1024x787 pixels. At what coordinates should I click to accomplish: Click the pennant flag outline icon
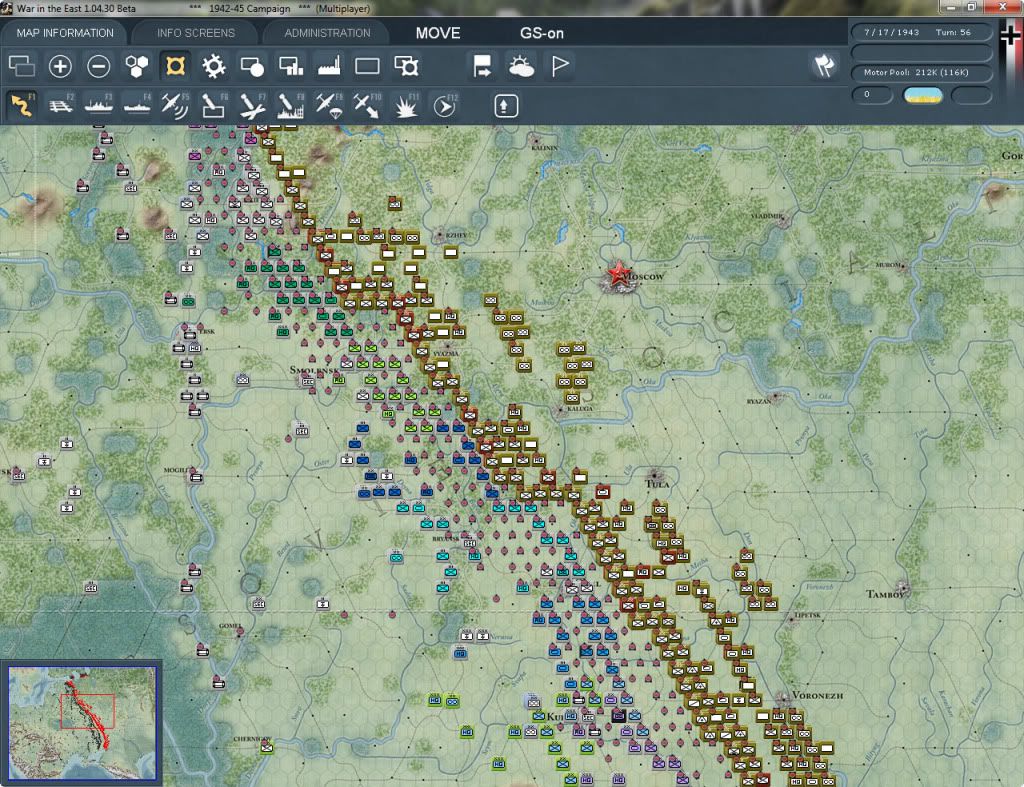(560, 66)
